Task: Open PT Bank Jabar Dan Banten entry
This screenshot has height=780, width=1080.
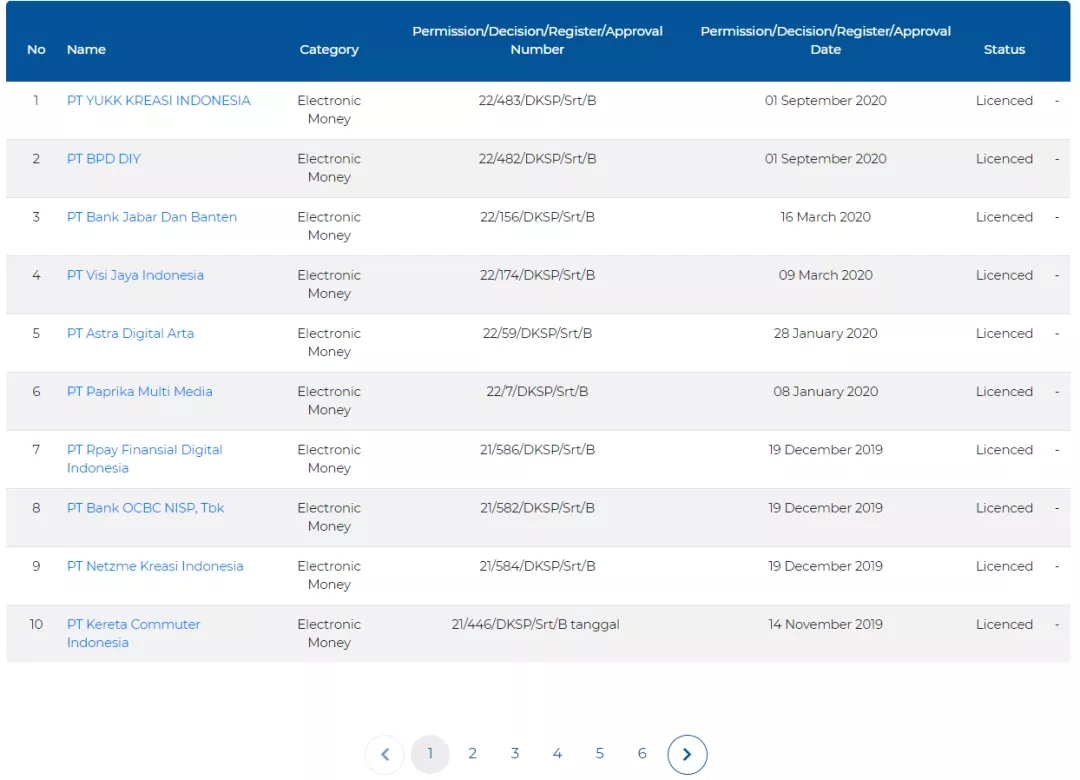Action: point(152,217)
